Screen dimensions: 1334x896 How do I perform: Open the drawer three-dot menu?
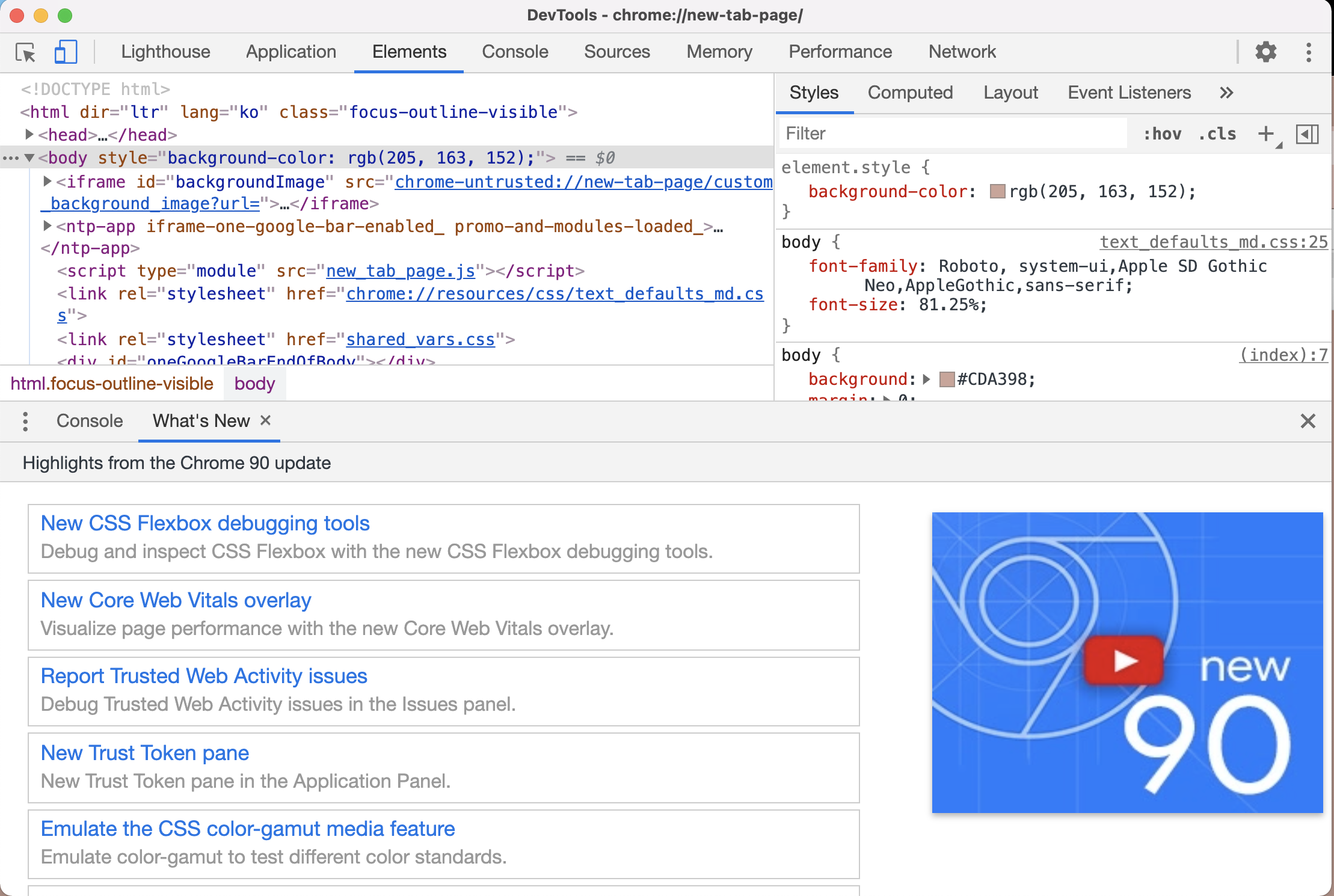(x=25, y=421)
